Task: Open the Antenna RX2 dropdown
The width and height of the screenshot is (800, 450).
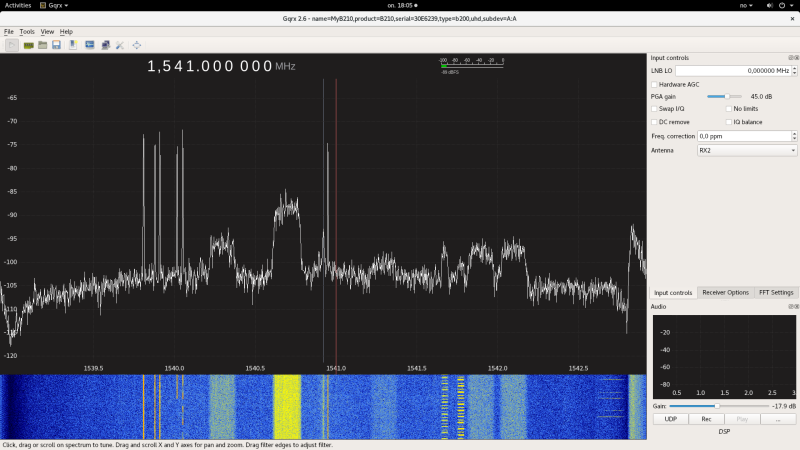Action: 746,150
